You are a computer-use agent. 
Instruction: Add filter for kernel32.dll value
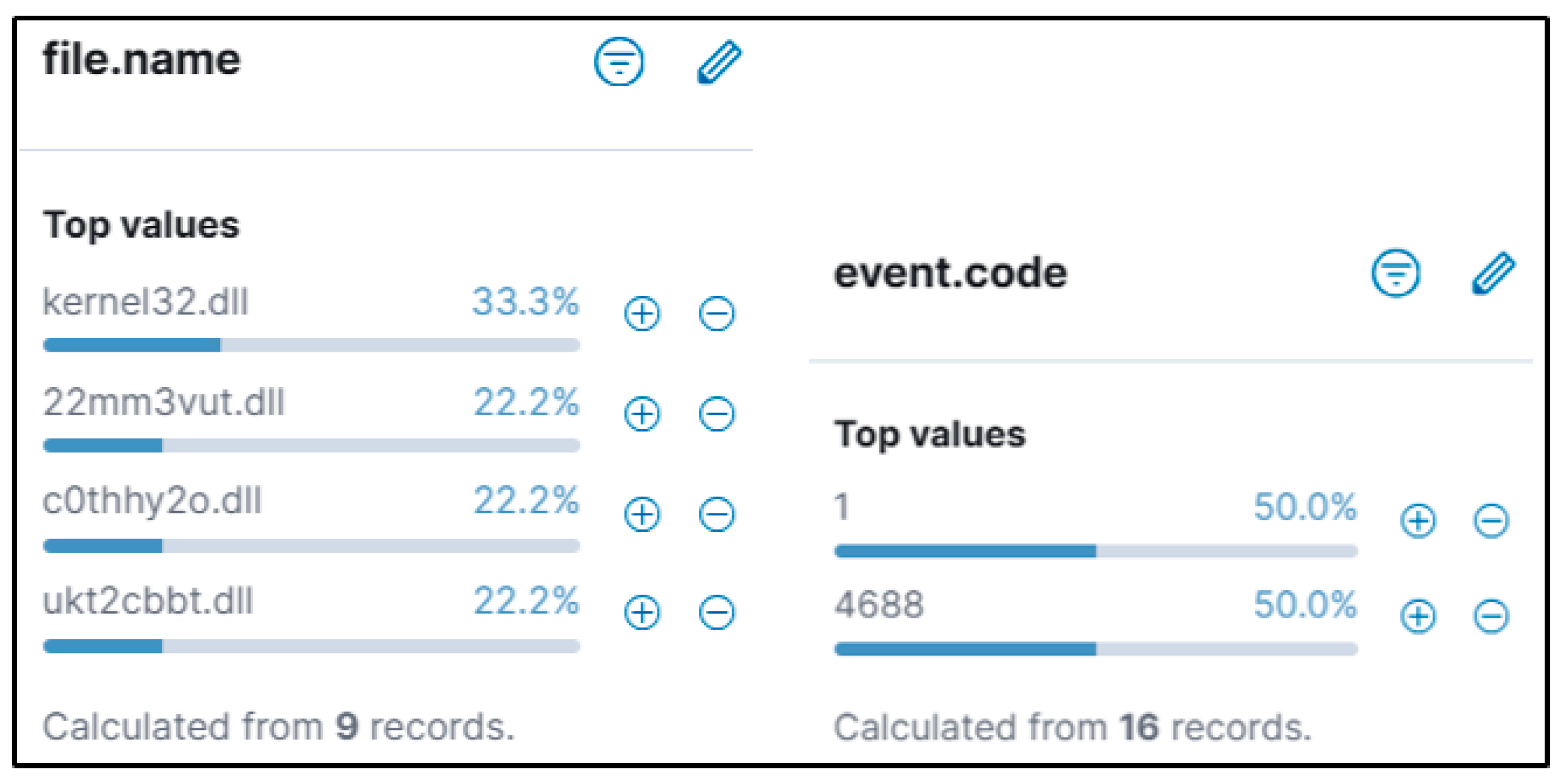[642, 313]
